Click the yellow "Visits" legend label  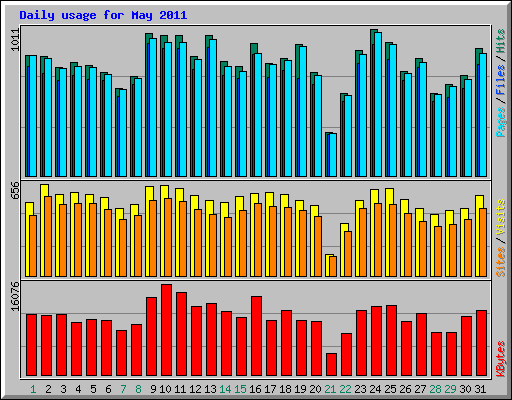[501, 217]
